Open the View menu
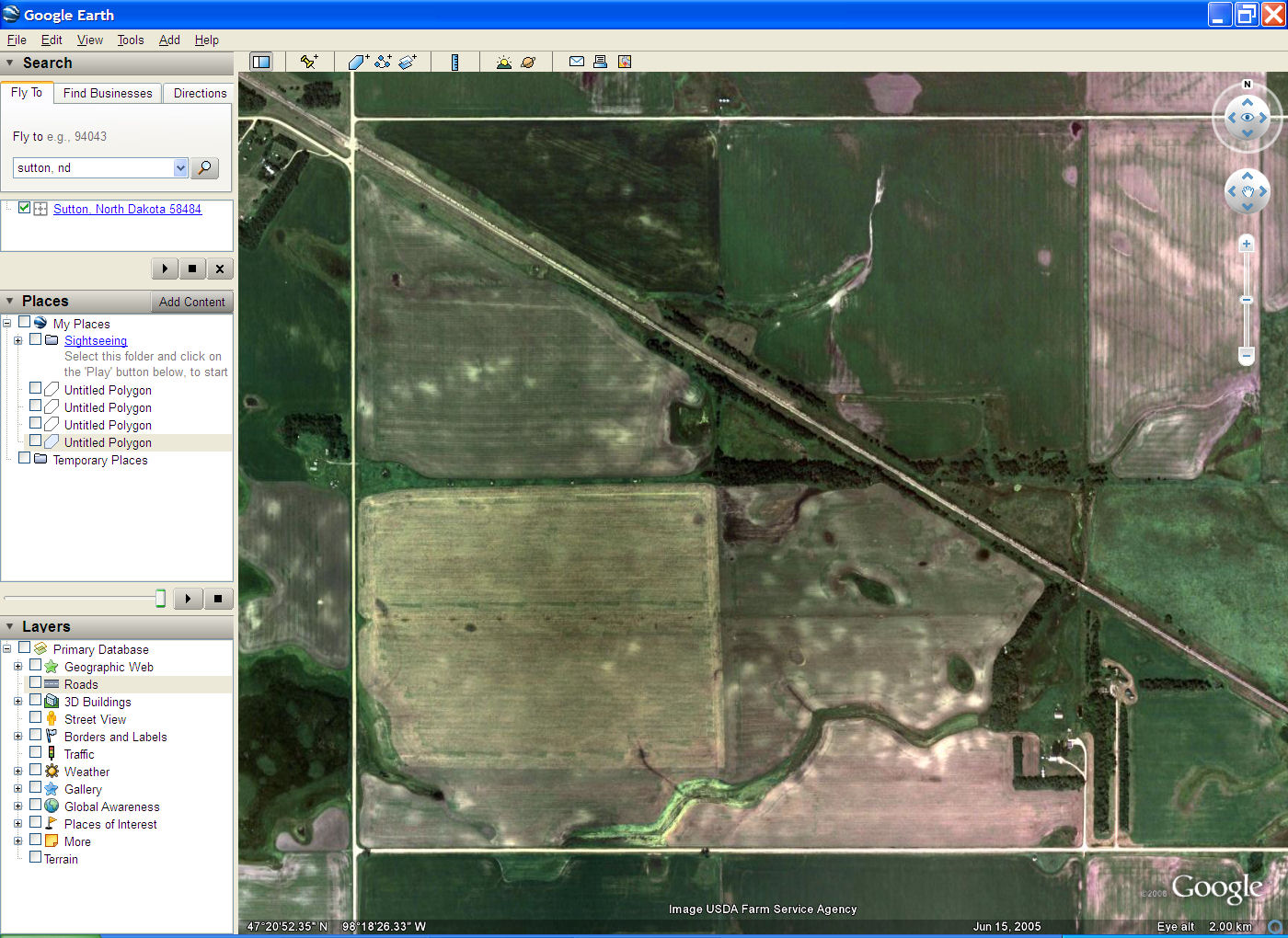1288x938 pixels. (90, 40)
